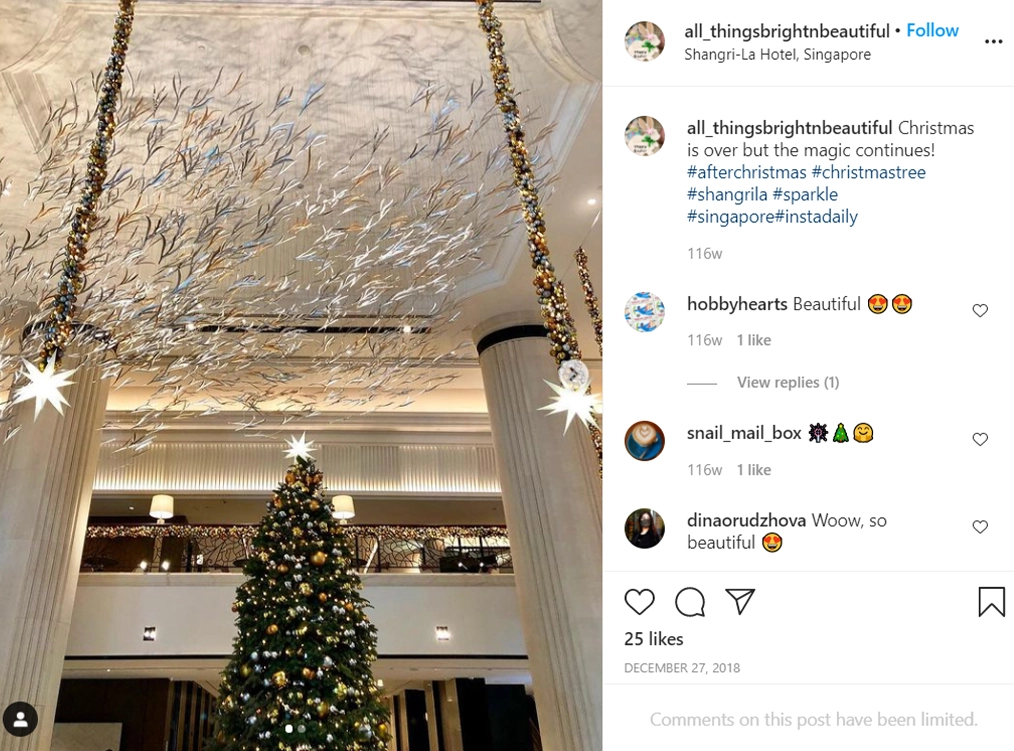Like the post with heart icon
Screen dimensions: 1014x751
tap(640, 602)
